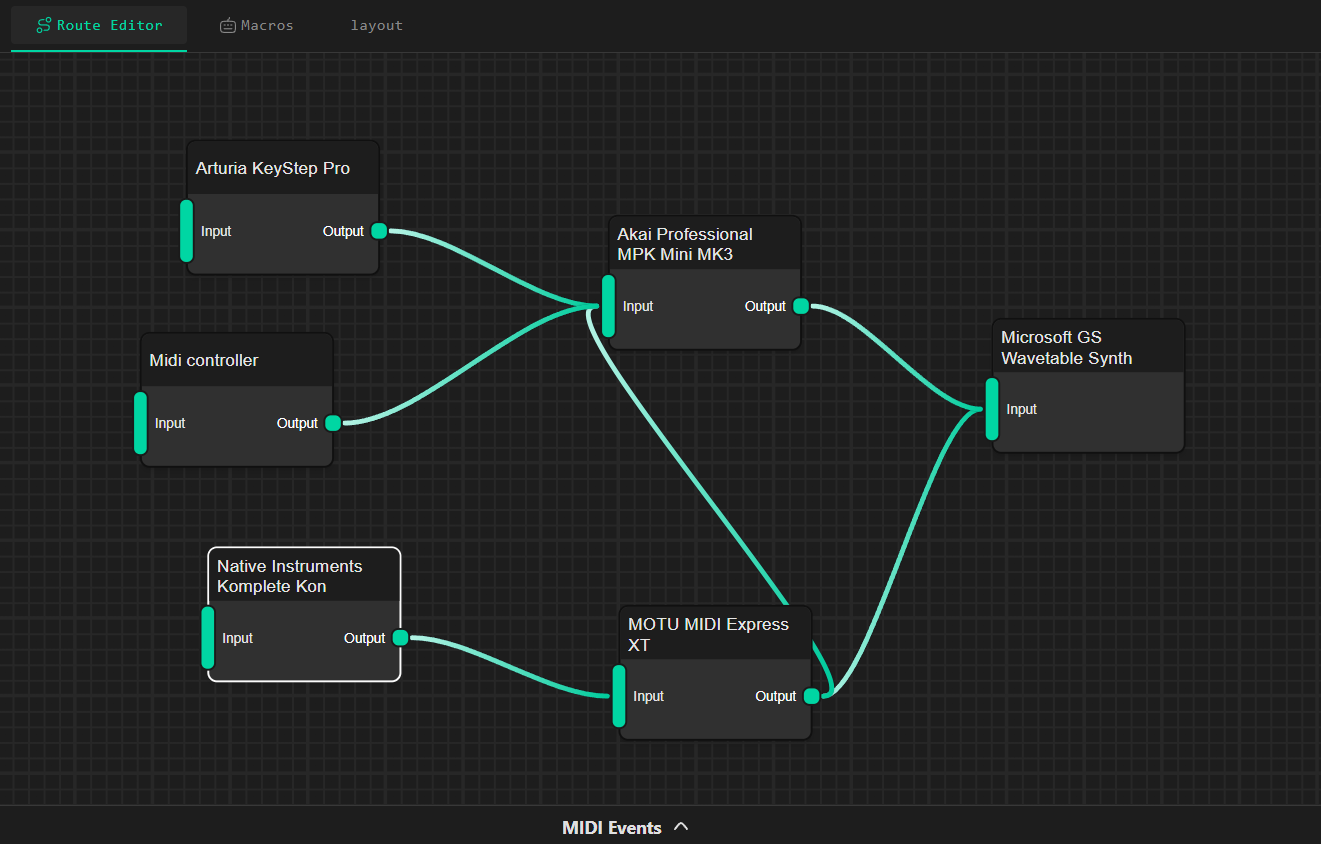Select the Midi controller node header
Image resolution: width=1321 pixels, height=844 pixels.
(236, 359)
